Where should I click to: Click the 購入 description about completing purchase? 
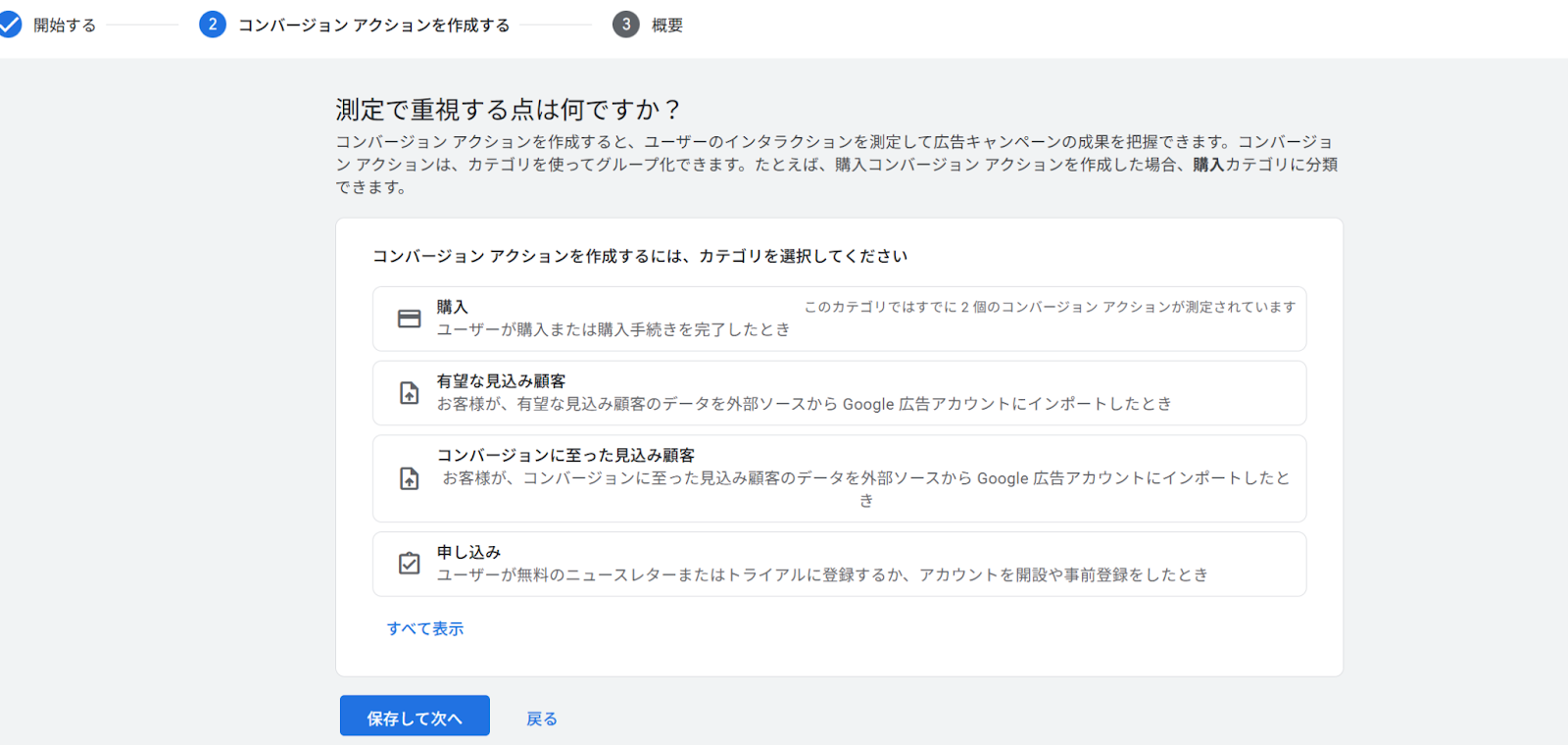coord(612,329)
